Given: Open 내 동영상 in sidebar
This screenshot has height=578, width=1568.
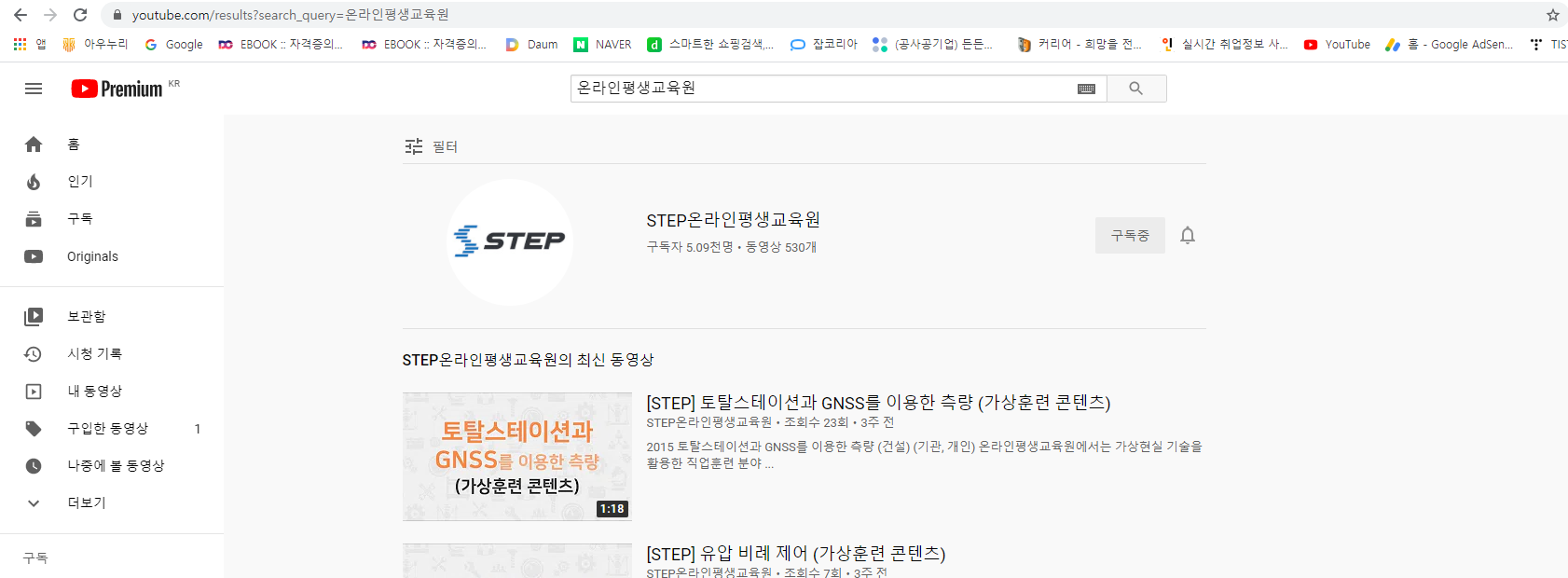Looking at the screenshot, I should click(112, 391).
